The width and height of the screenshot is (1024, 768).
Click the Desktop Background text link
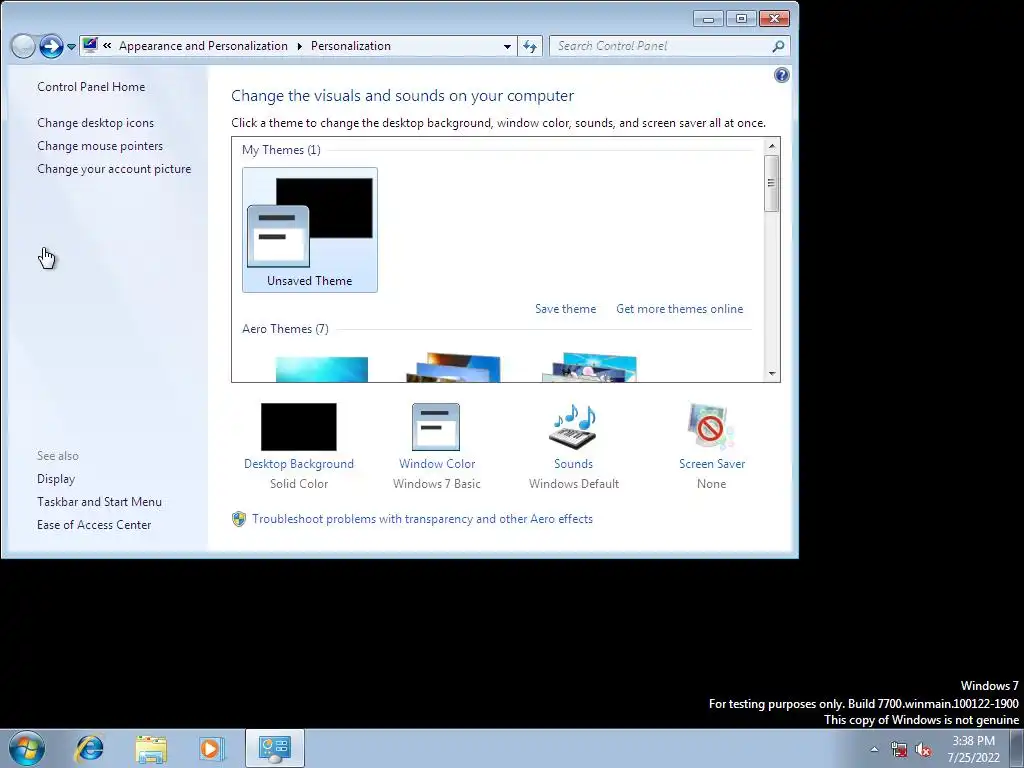coord(298,464)
